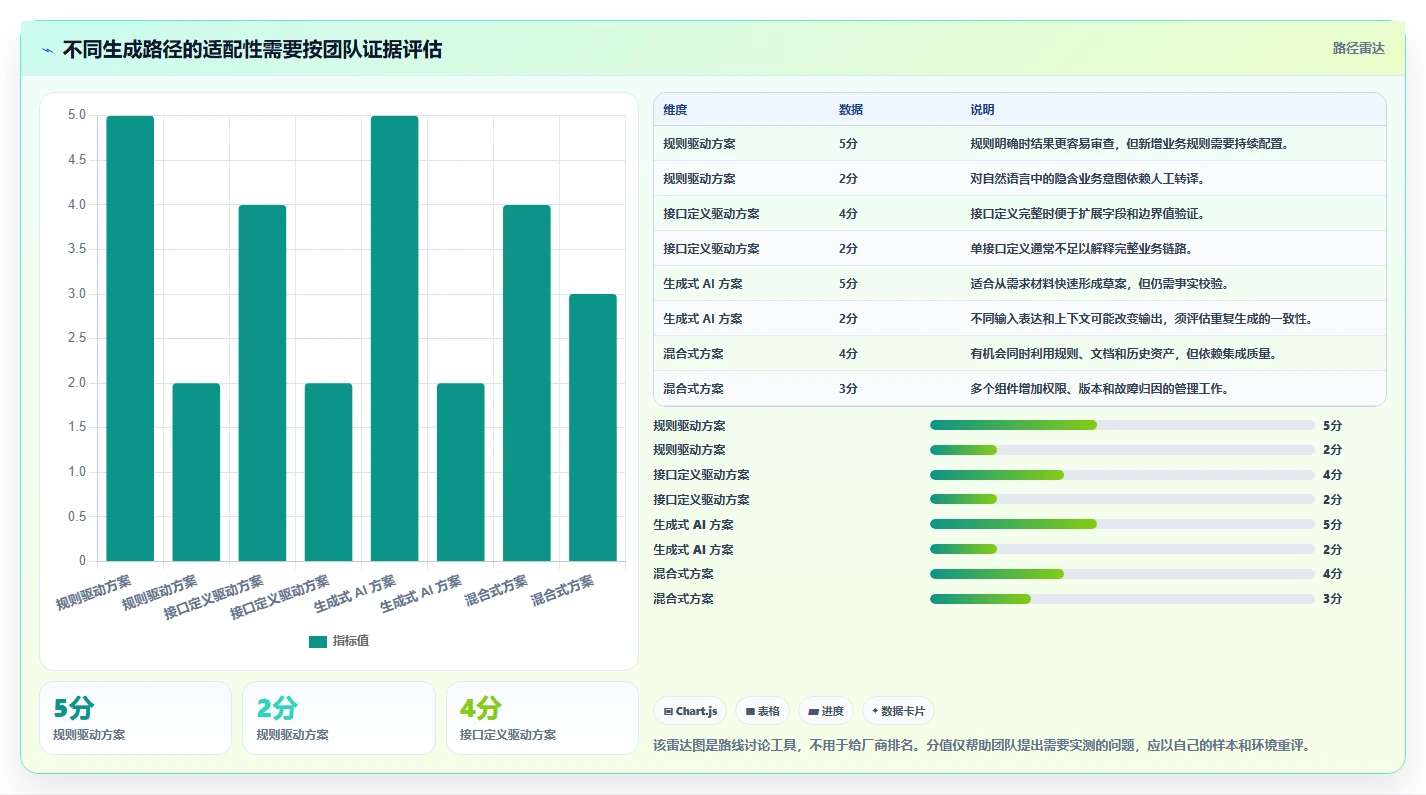The width and height of the screenshot is (1426, 795).
Task: Click the 生成式 AI 方案 progress bar ending 2分
Action: pos(1122,549)
